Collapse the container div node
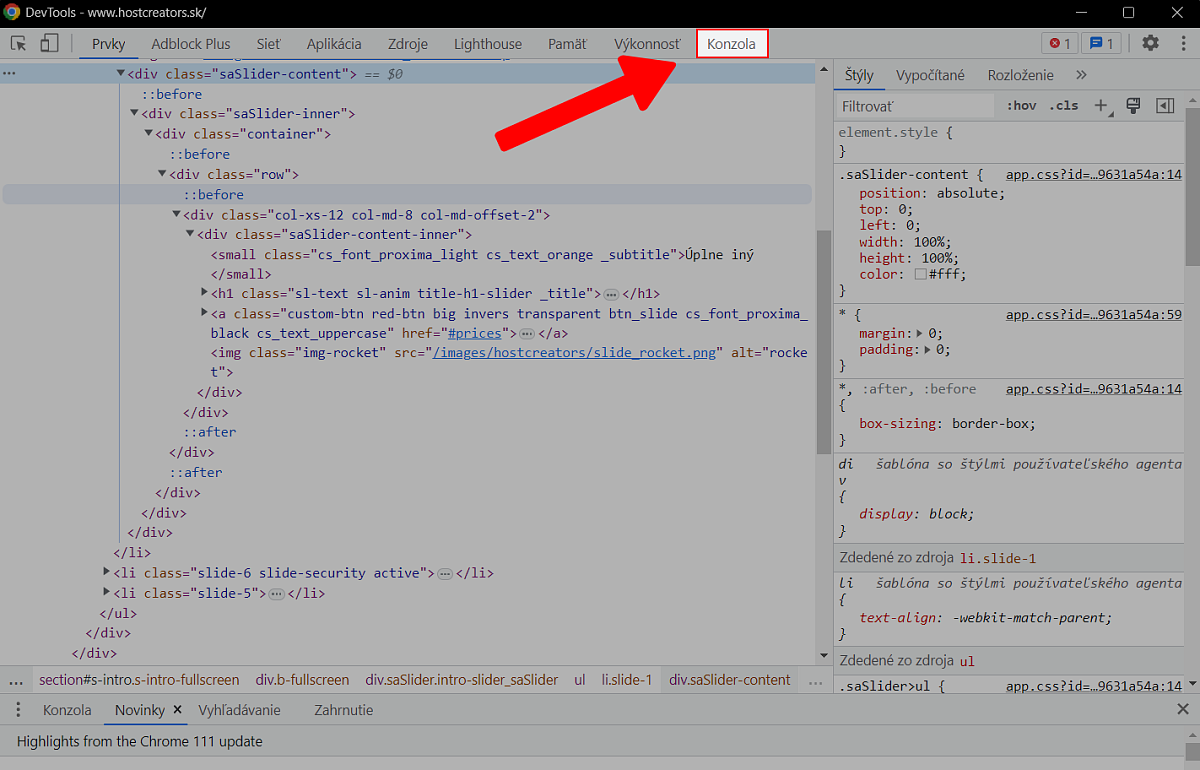1200x770 pixels. (148, 134)
